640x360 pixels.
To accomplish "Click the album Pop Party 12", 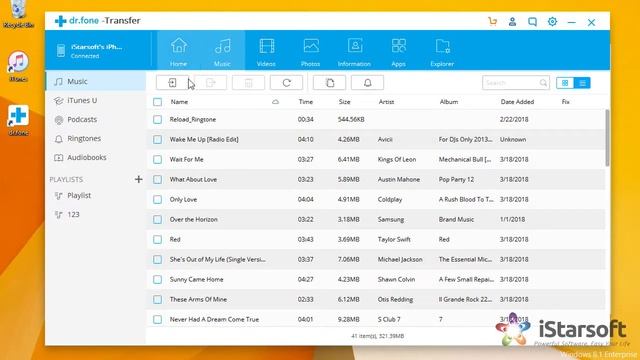I will pos(456,180).
